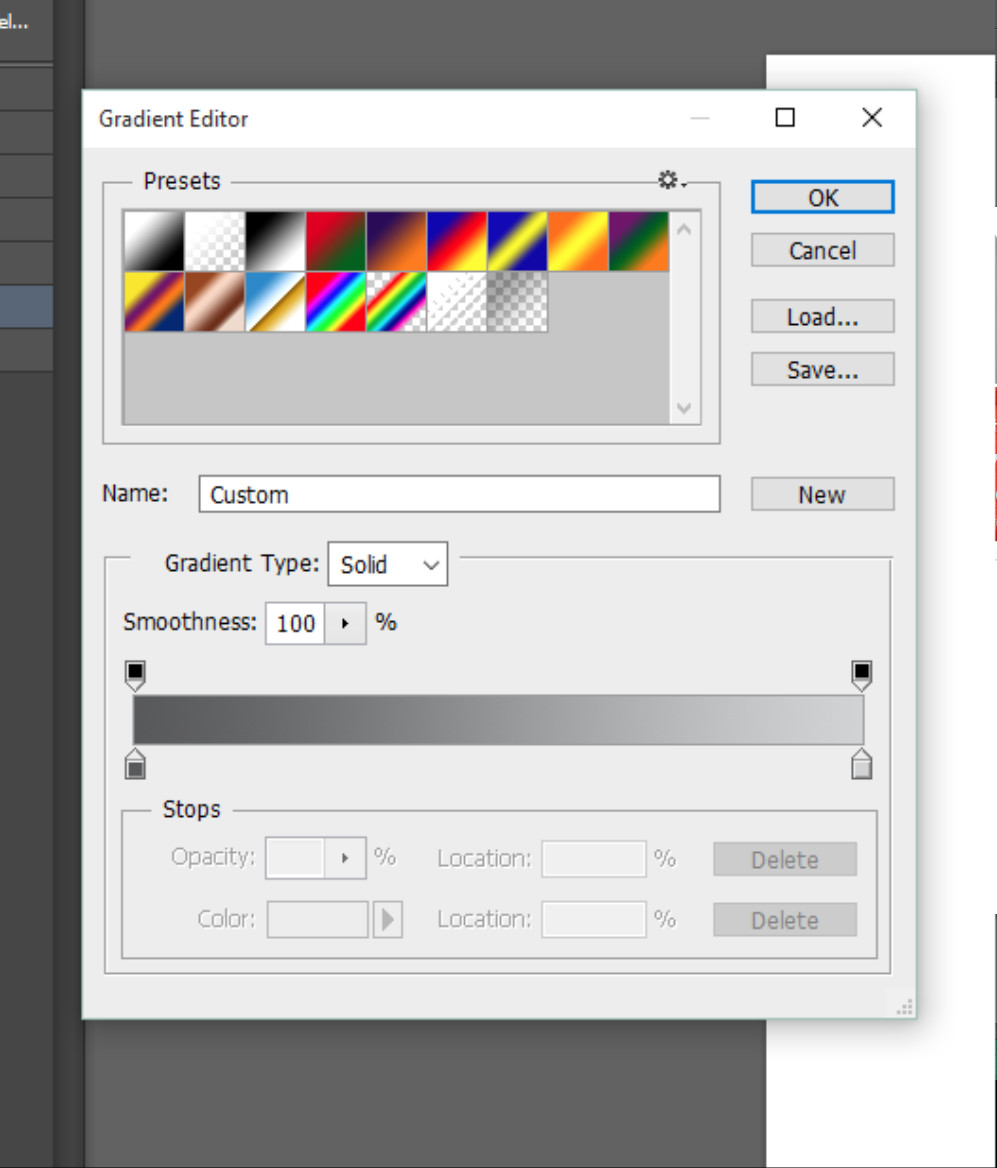Click the Load... button
The width and height of the screenshot is (997, 1168).
pyautogui.click(x=823, y=317)
